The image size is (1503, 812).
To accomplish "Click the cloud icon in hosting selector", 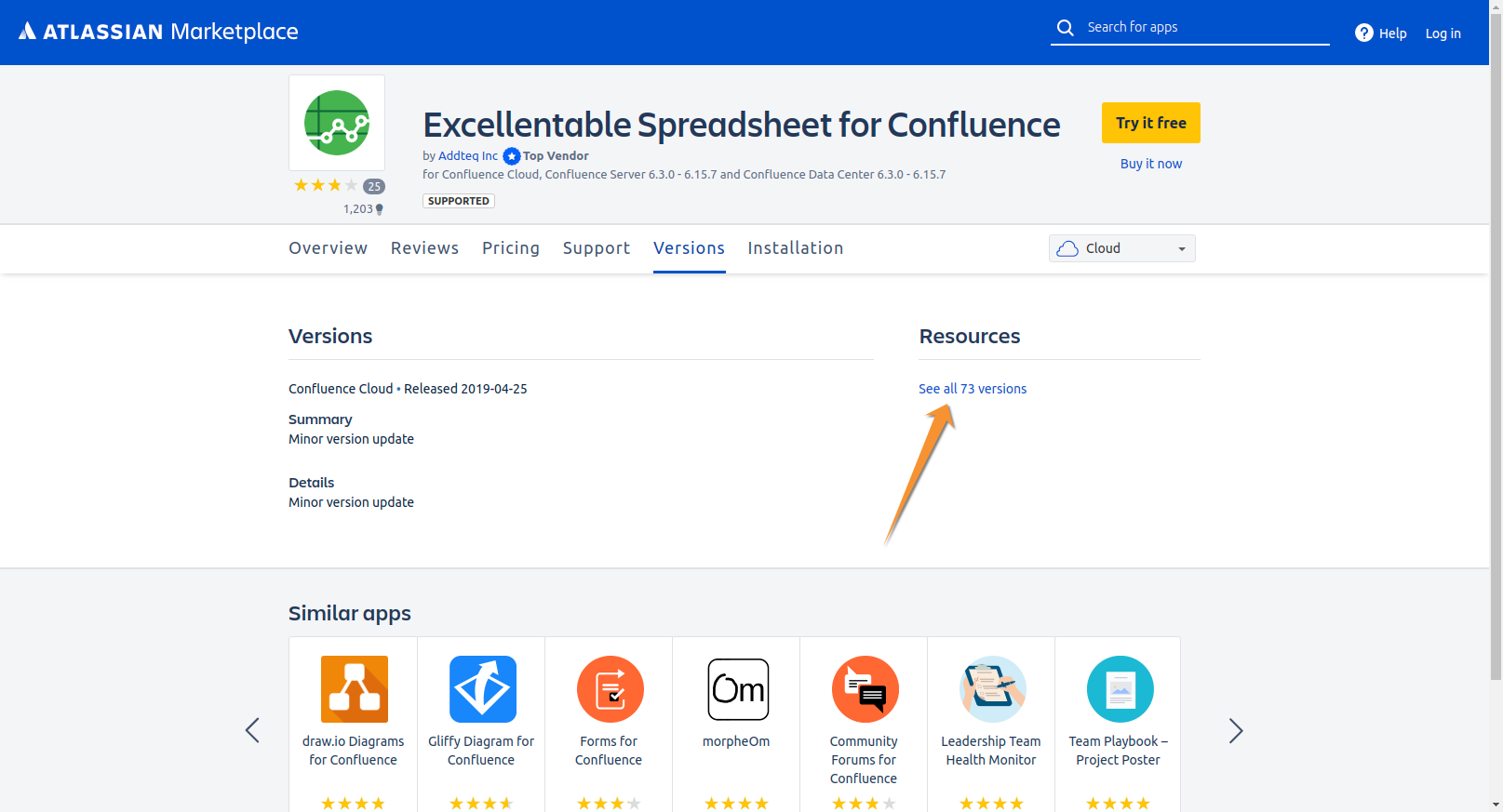I will tap(1067, 248).
